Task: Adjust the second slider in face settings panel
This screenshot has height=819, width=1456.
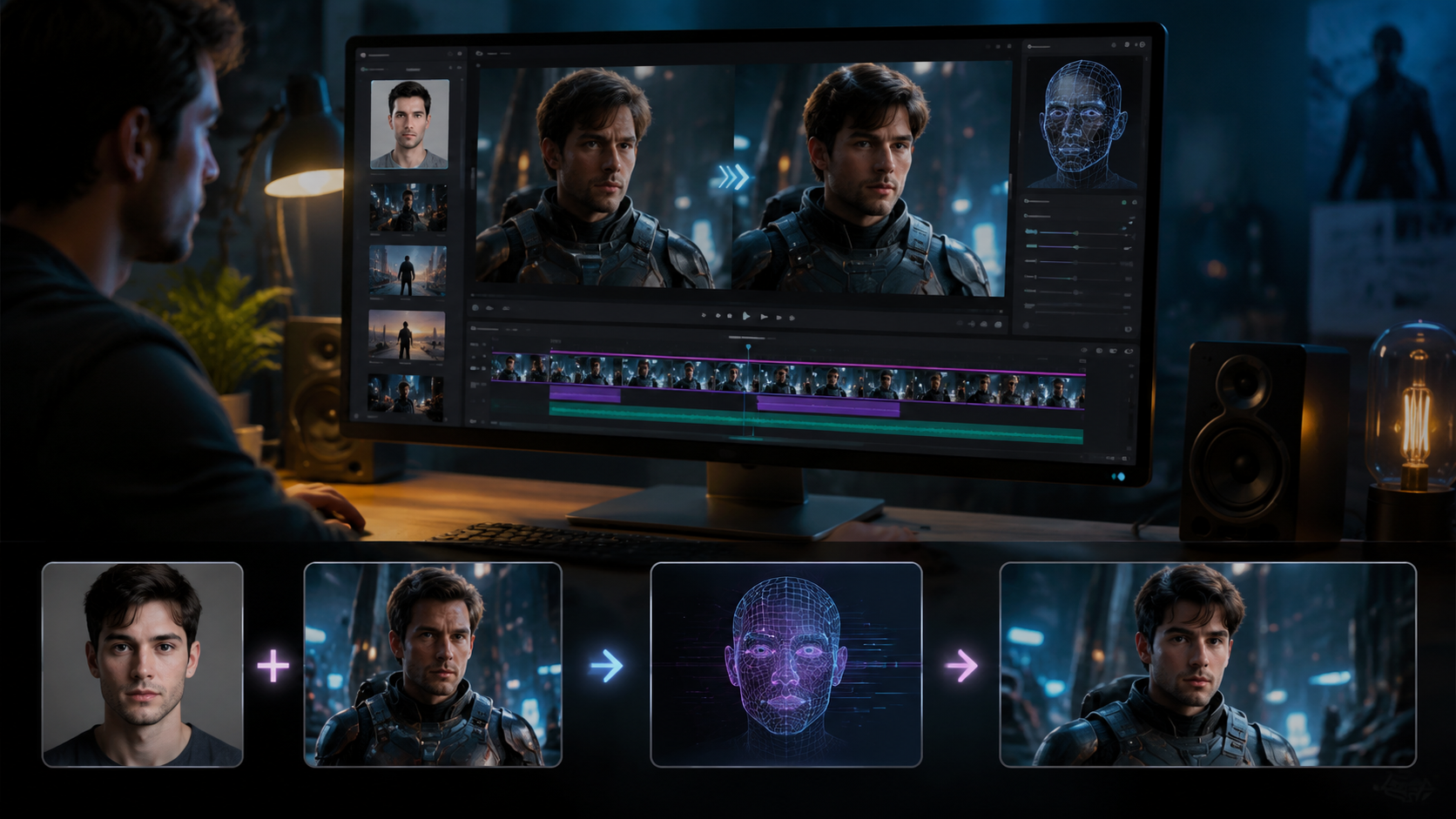Action: [x=1079, y=247]
